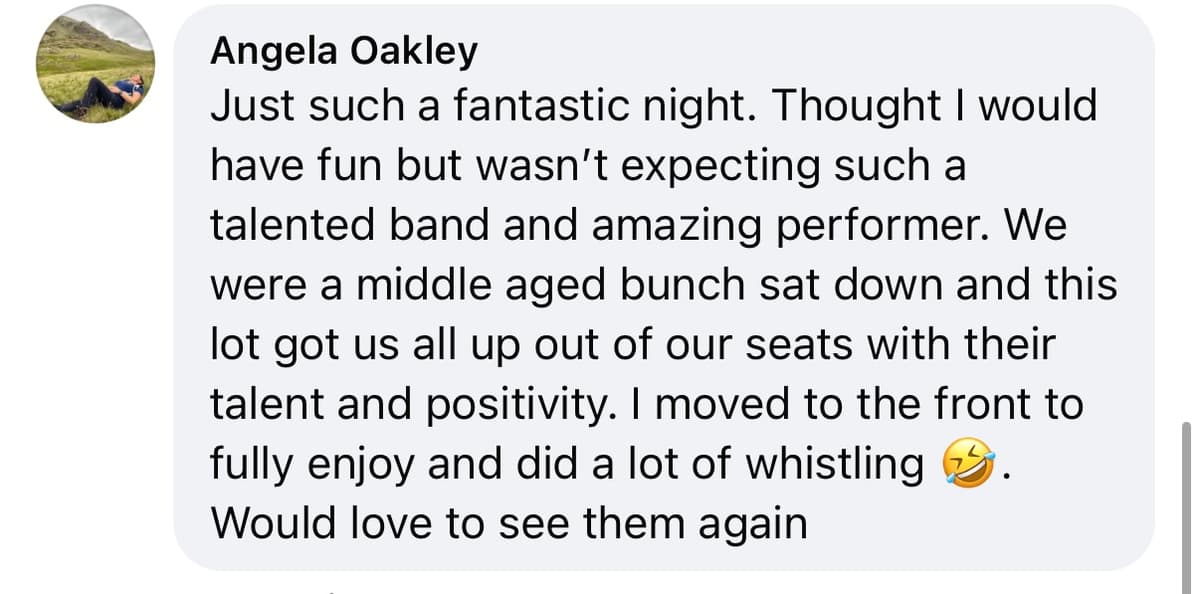Click the words "sat down"
This screenshot has height=594, width=1200.
[x=792, y=285]
